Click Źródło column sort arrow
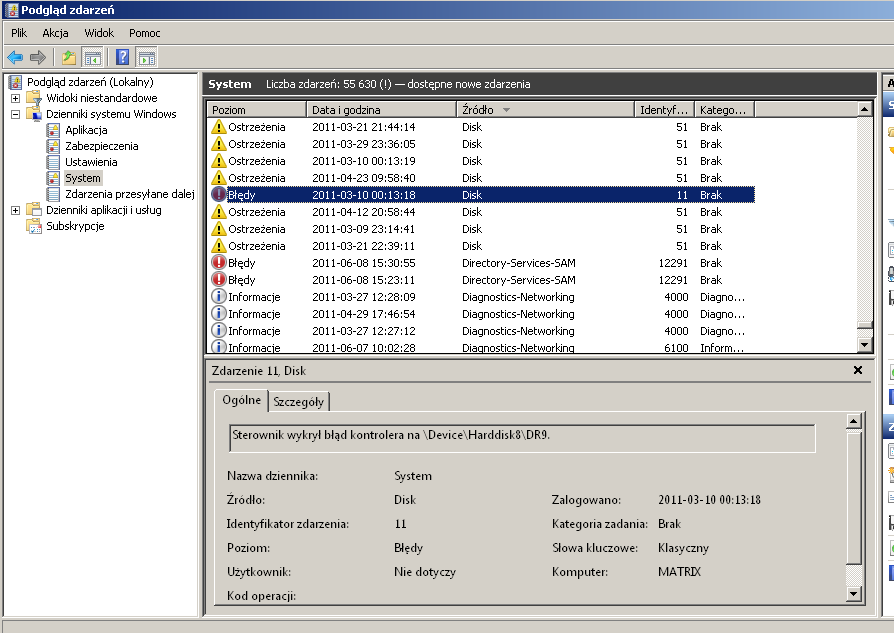 [x=506, y=110]
